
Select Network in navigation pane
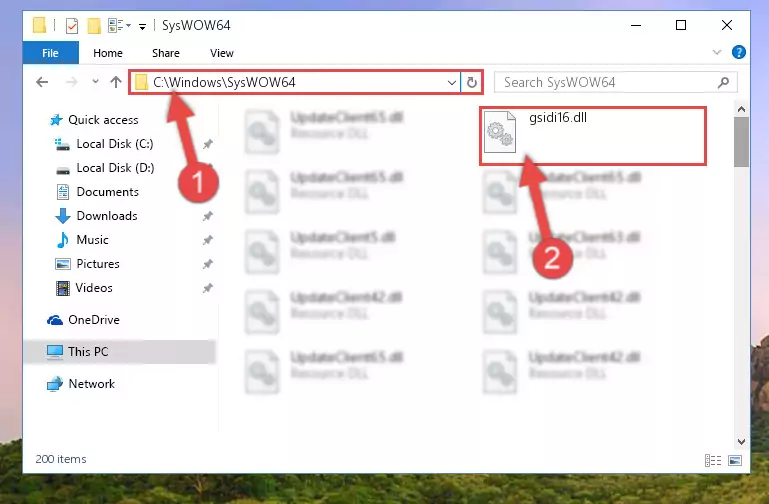click(x=92, y=384)
